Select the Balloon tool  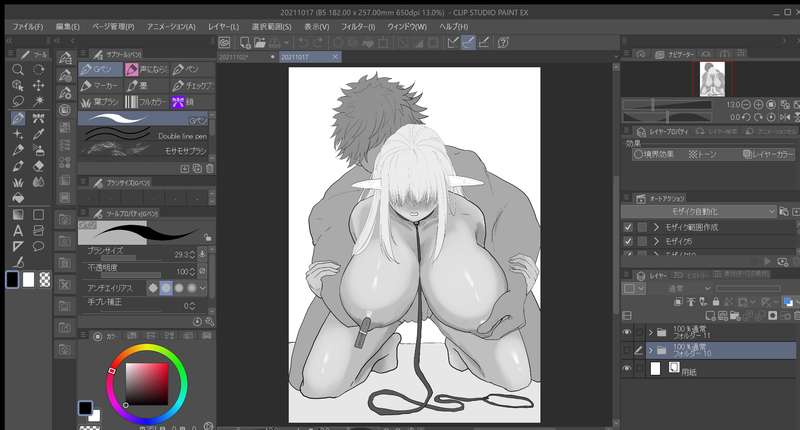point(38,247)
